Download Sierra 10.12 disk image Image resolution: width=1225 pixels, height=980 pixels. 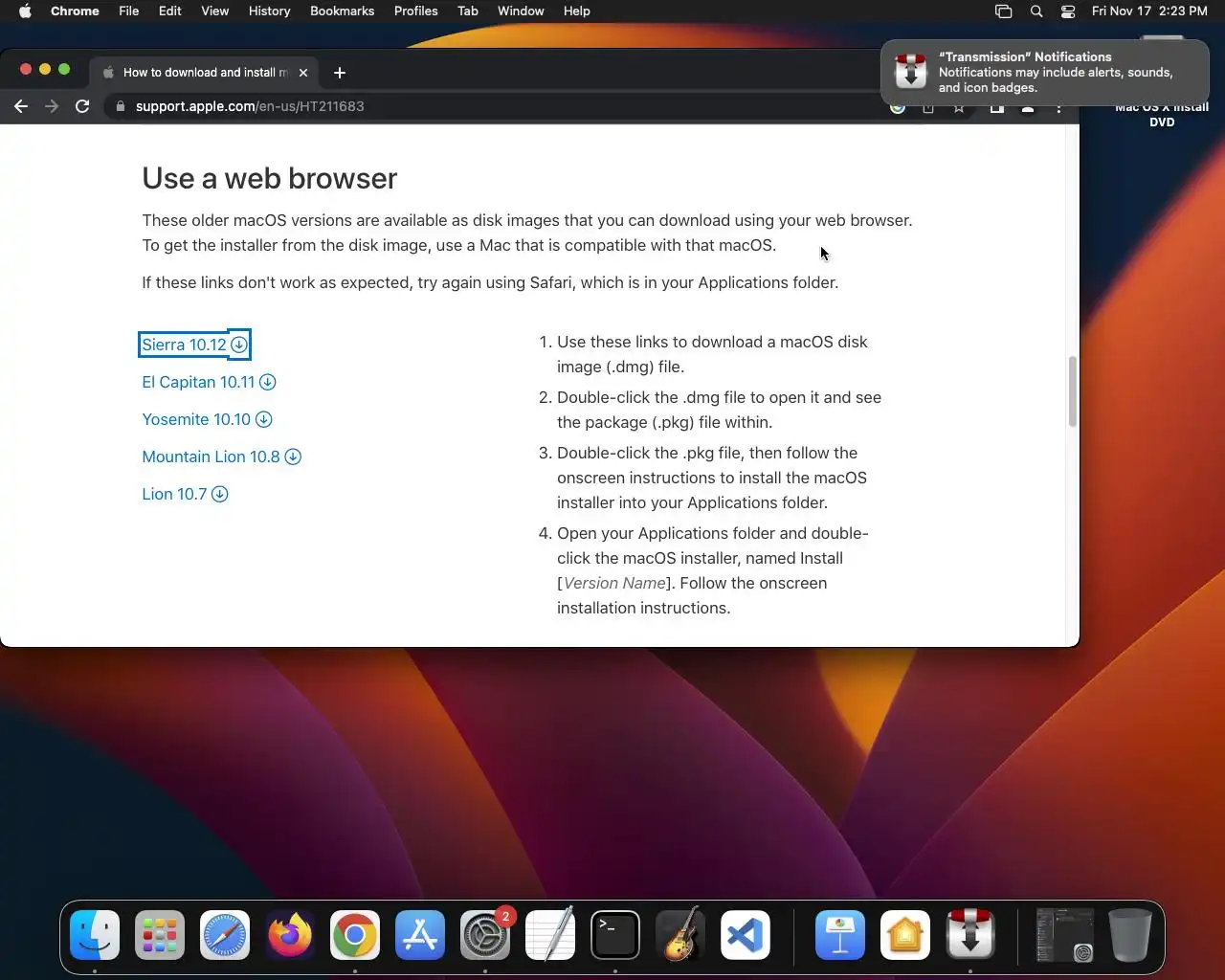click(x=194, y=345)
